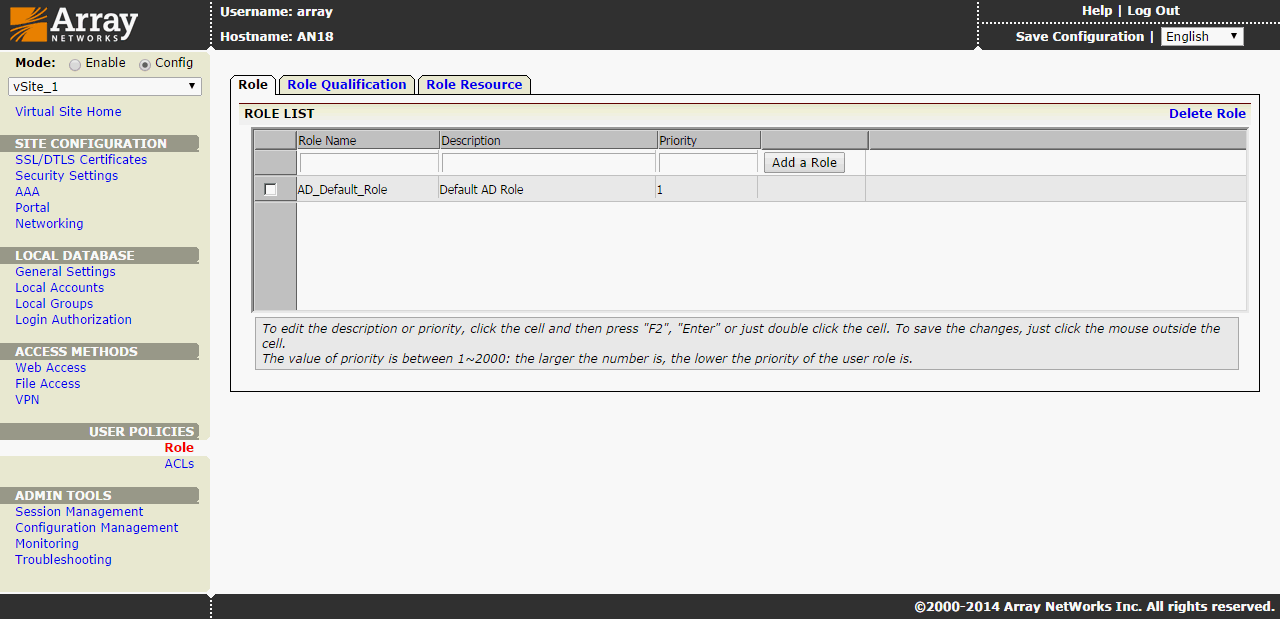Click the Array Networks logo
Image resolution: width=1280 pixels, height=619 pixels.
pyautogui.click(x=74, y=24)
